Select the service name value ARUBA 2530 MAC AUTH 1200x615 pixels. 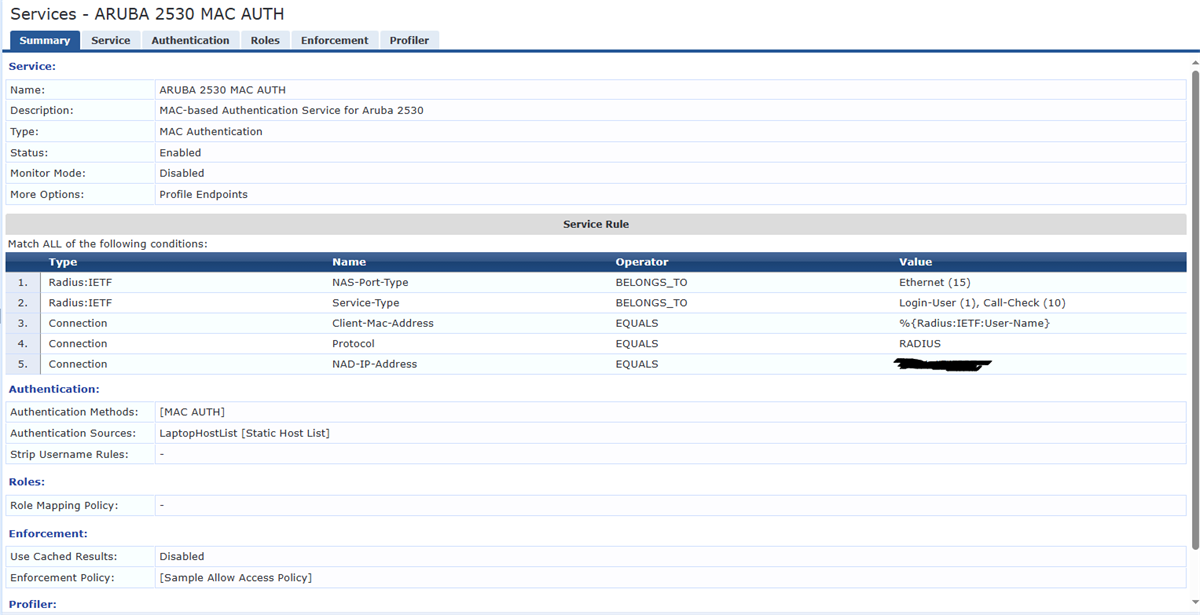(x=222, y=90)
